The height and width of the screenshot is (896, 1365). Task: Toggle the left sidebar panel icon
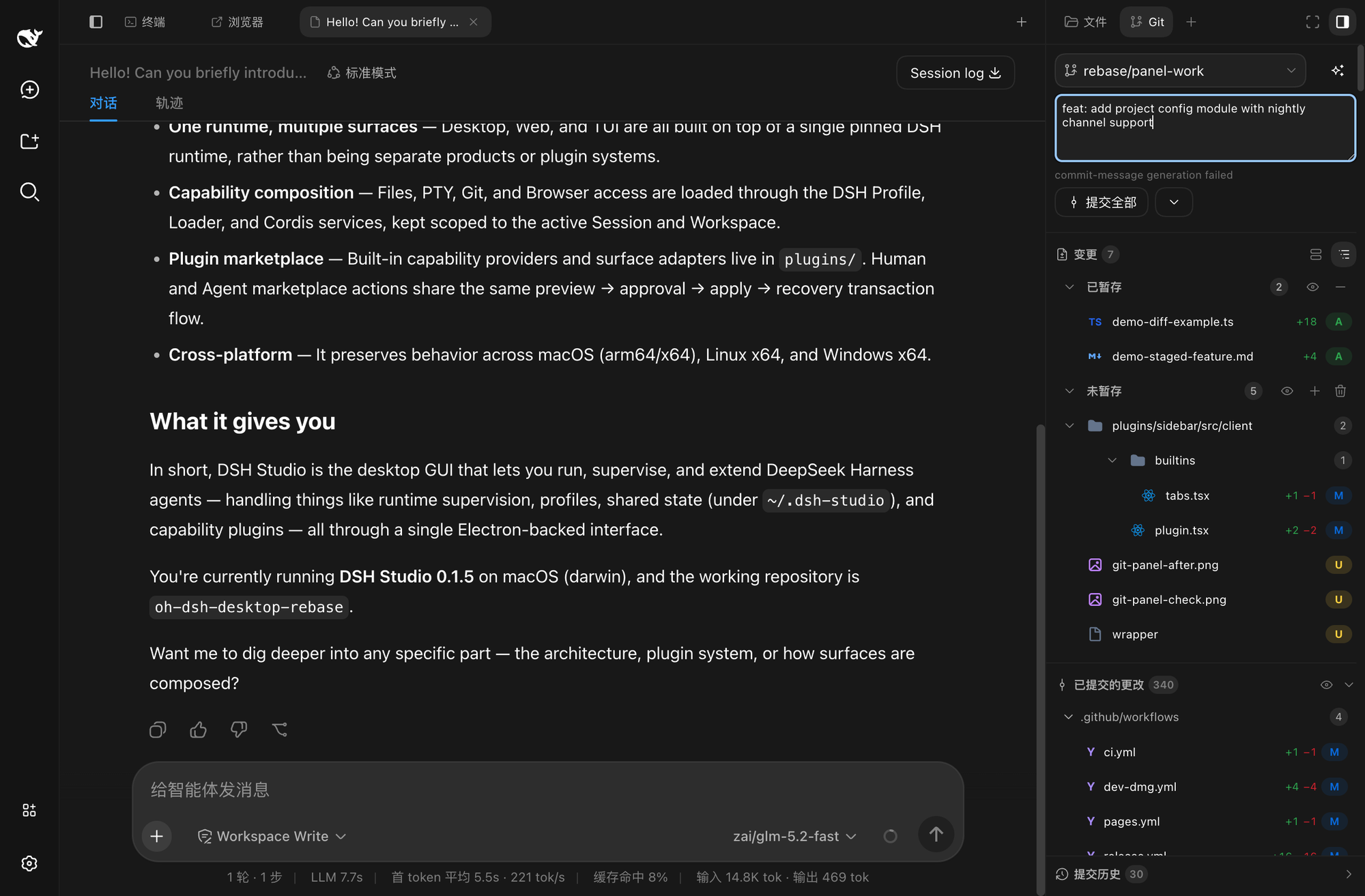tap(96, 22)
